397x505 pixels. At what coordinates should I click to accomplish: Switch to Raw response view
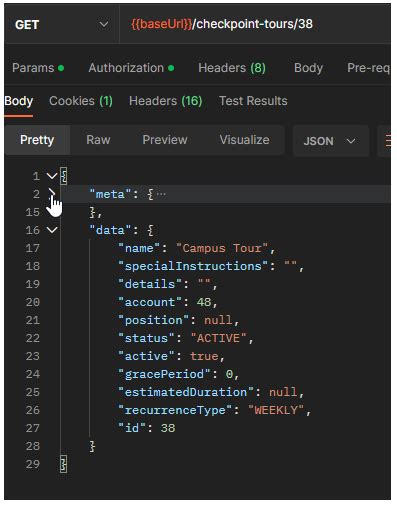pyautogui.click(x=98, y=140)
